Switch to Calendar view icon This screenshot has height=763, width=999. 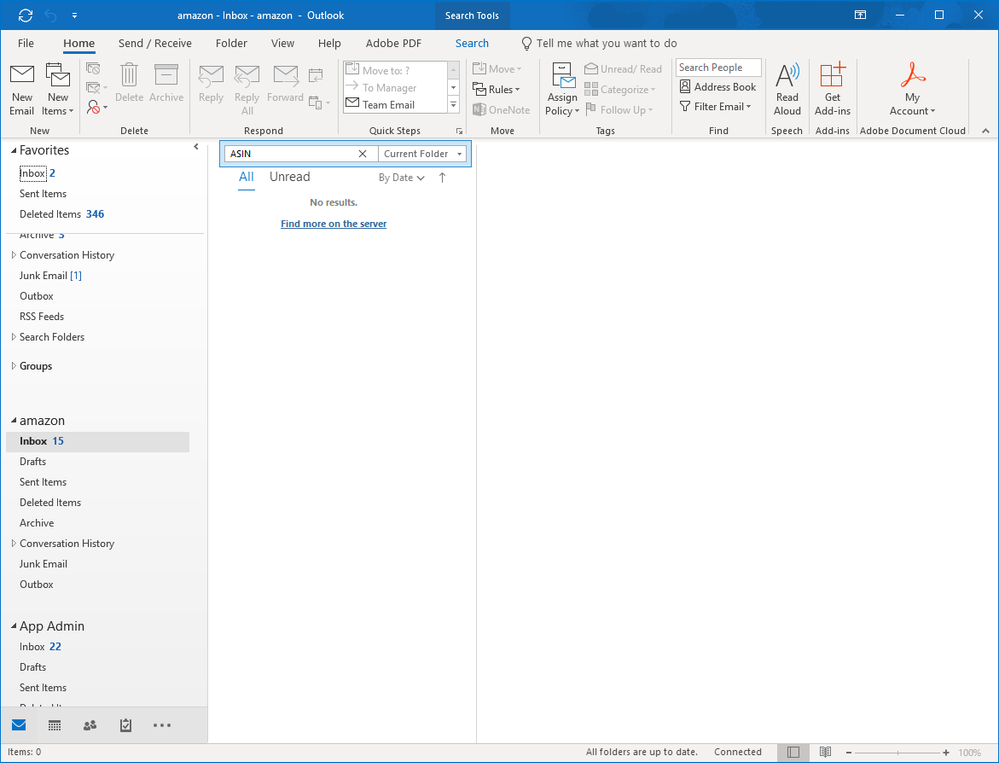55,725
